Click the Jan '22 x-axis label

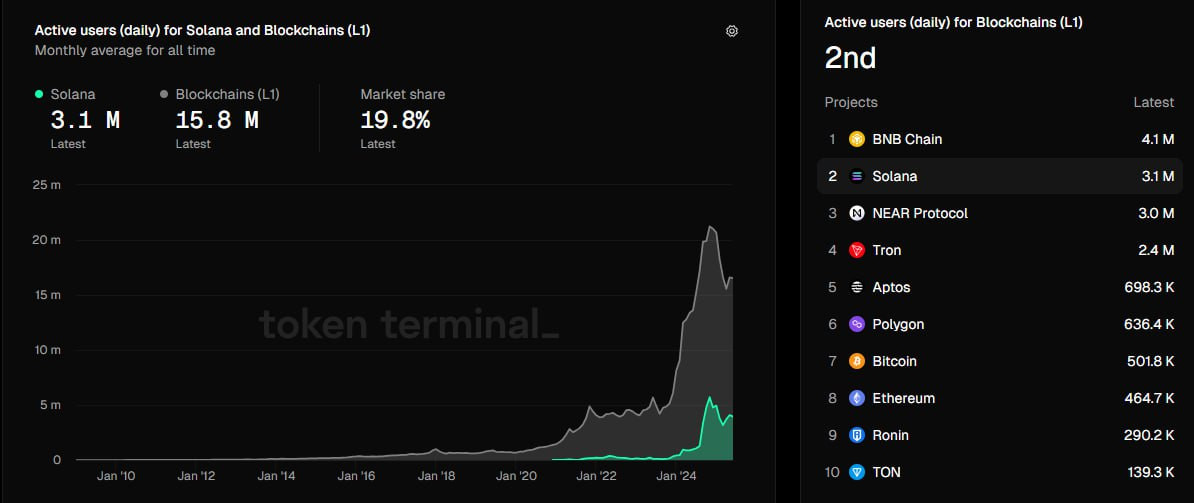click(597, 477)
